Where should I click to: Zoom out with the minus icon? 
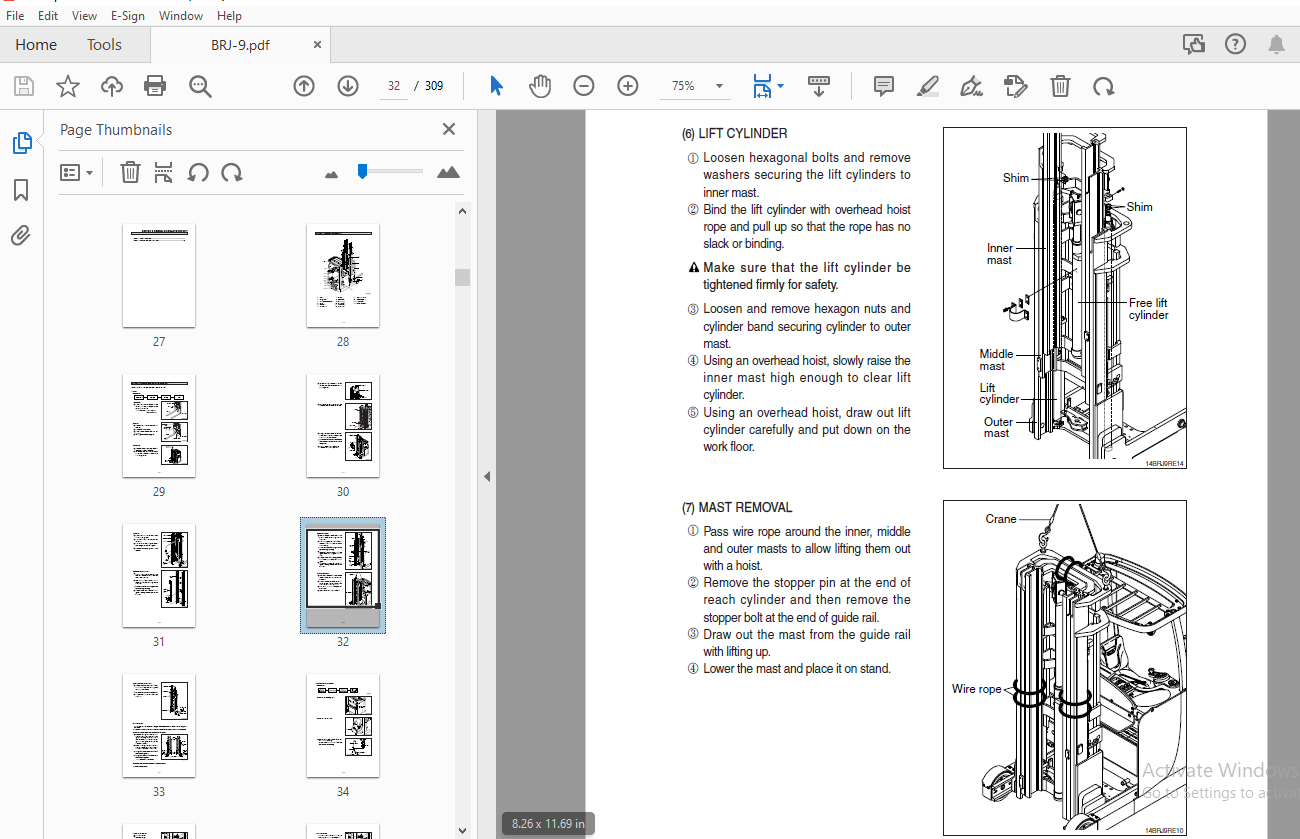pyautogui.click(x=584, y=86)
